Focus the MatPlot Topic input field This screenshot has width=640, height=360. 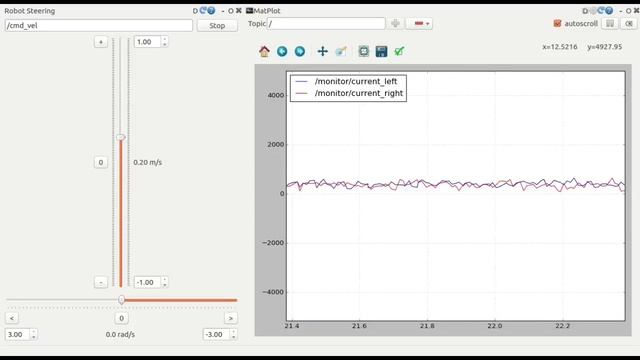326,24
